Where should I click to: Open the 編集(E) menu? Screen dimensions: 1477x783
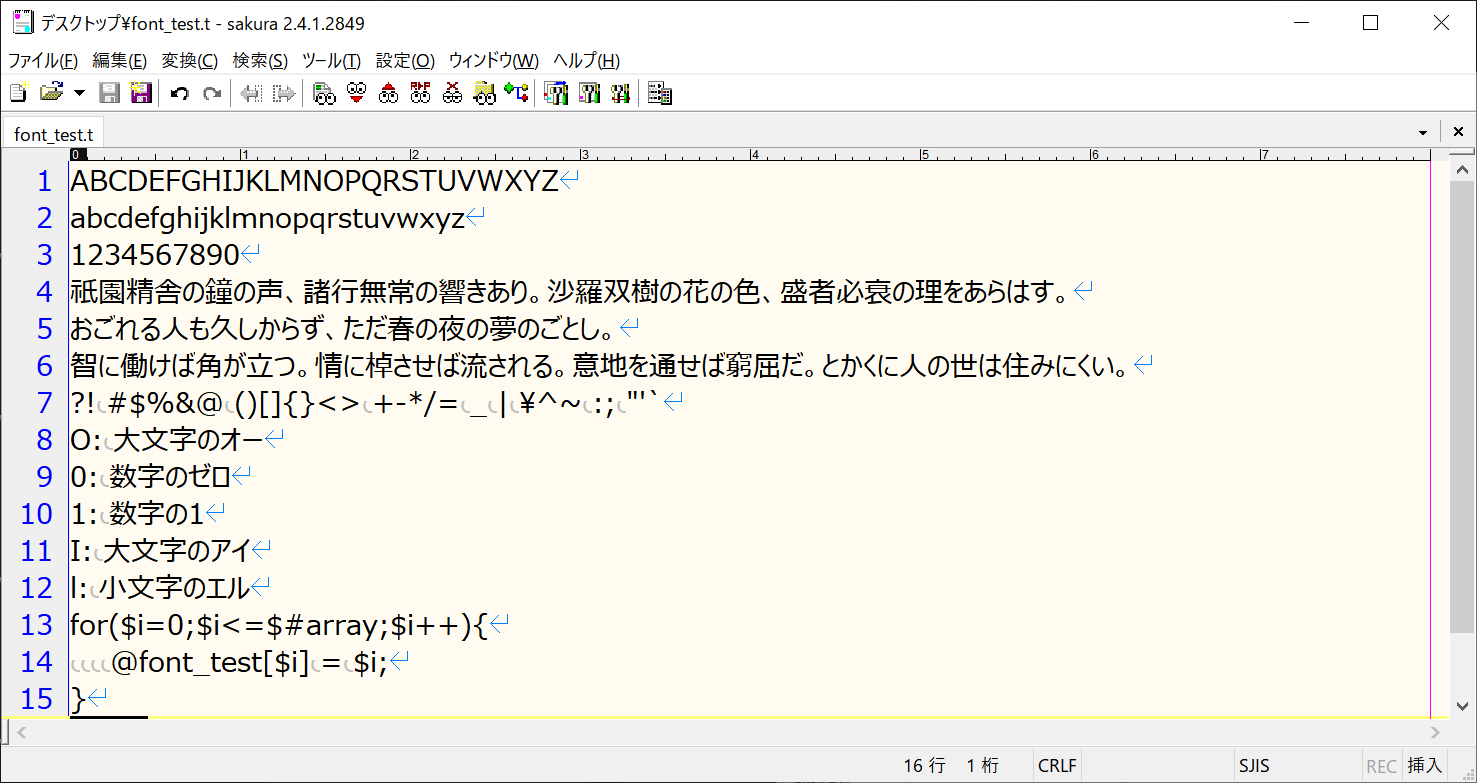119,61
